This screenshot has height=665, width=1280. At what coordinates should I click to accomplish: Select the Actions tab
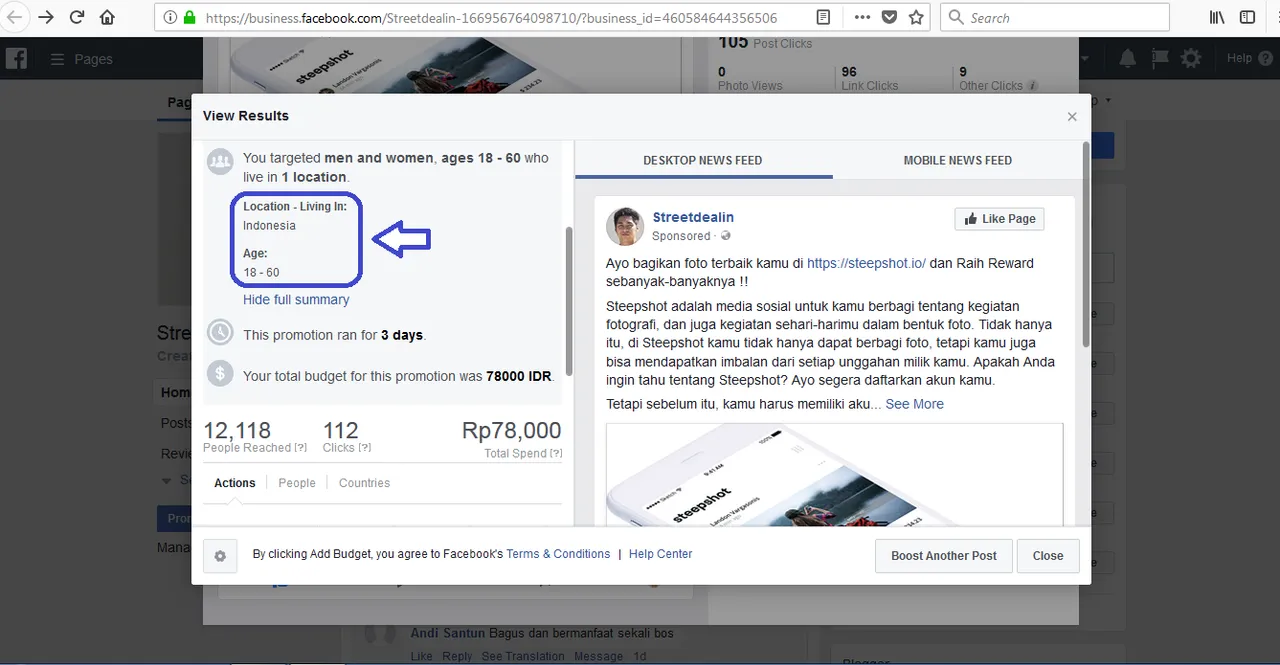(235, 483)
